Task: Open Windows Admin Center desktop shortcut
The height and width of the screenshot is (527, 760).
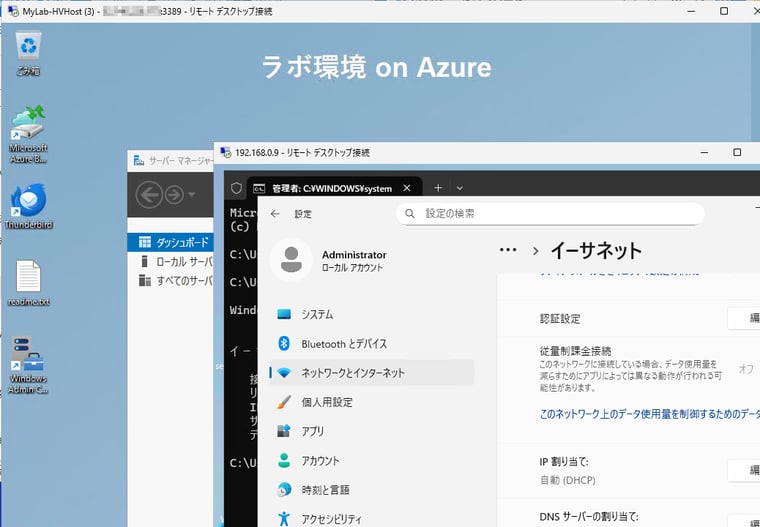Action: (28, 365)
